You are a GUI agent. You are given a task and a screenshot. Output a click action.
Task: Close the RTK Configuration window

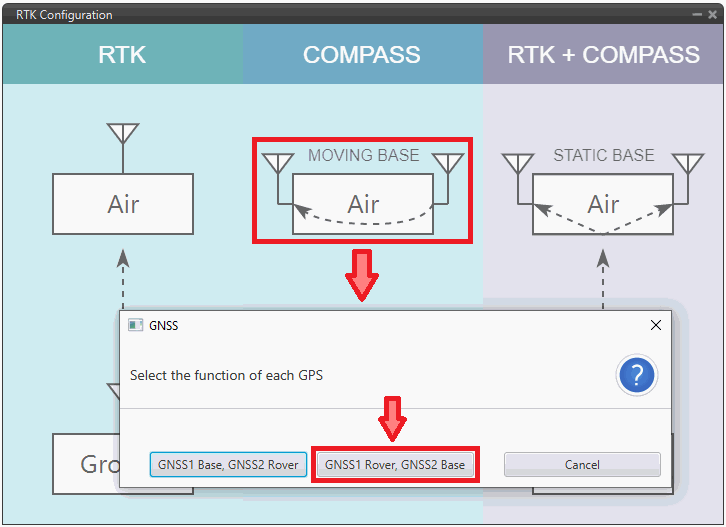713,15
